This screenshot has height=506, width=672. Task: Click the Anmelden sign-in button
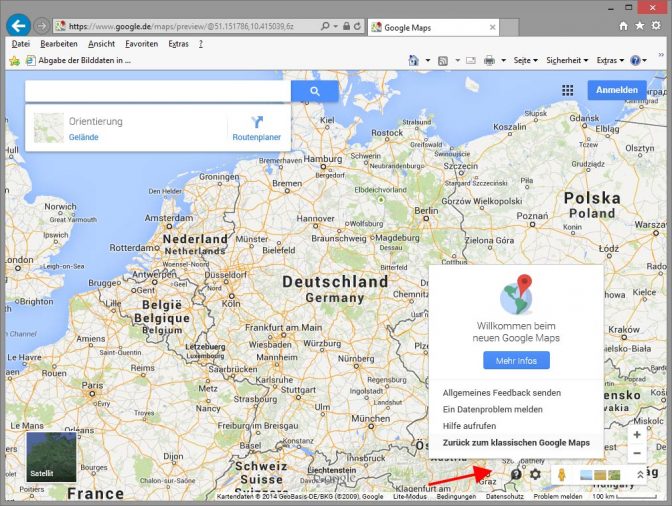[x=617, y=90]
